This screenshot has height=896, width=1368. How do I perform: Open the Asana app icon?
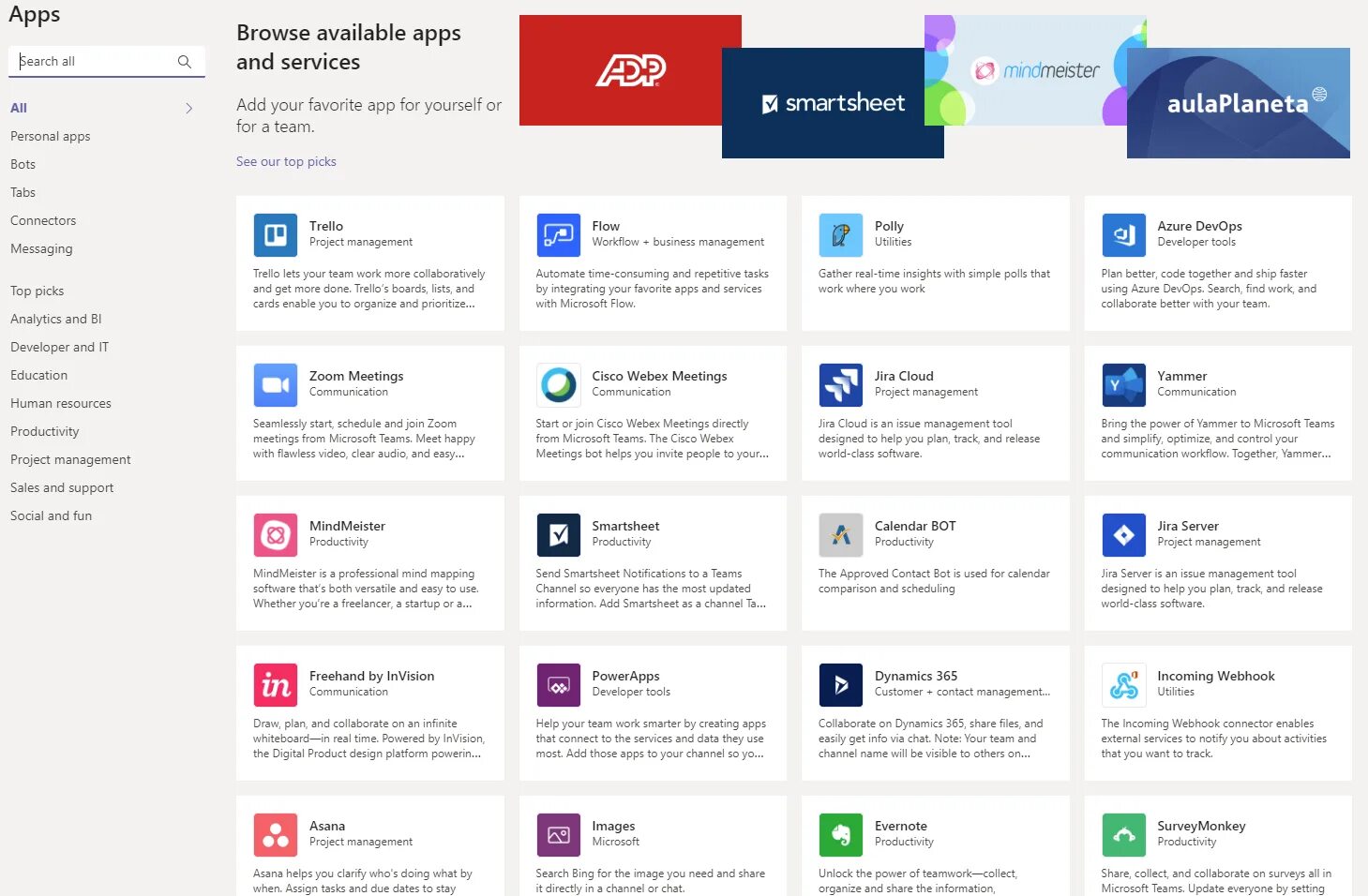coord(276,835)
